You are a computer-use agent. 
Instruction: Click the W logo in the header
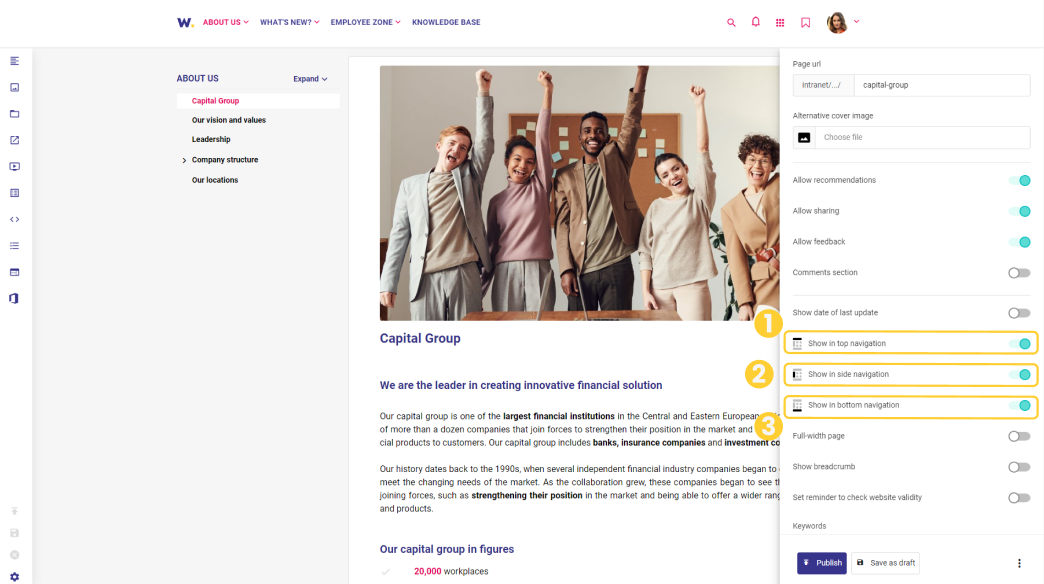[x=185, y=22]
